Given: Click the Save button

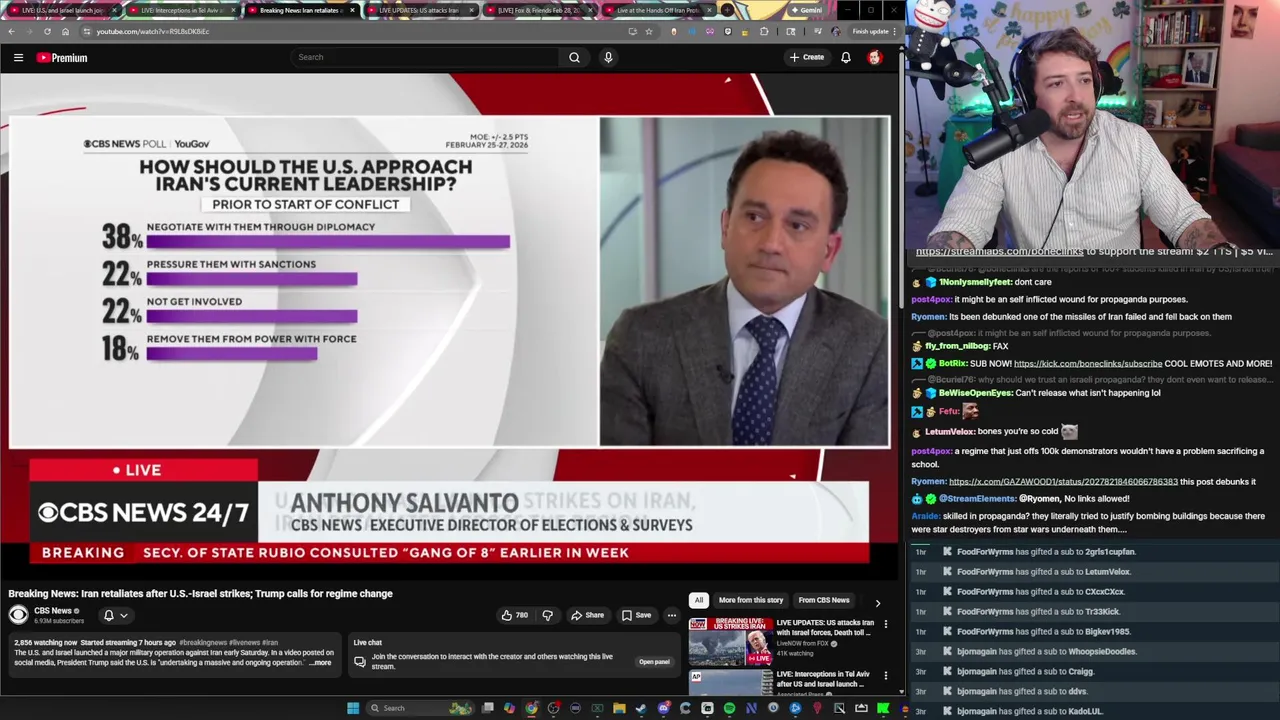Looking at the screenshot, I should pos(636,615).
